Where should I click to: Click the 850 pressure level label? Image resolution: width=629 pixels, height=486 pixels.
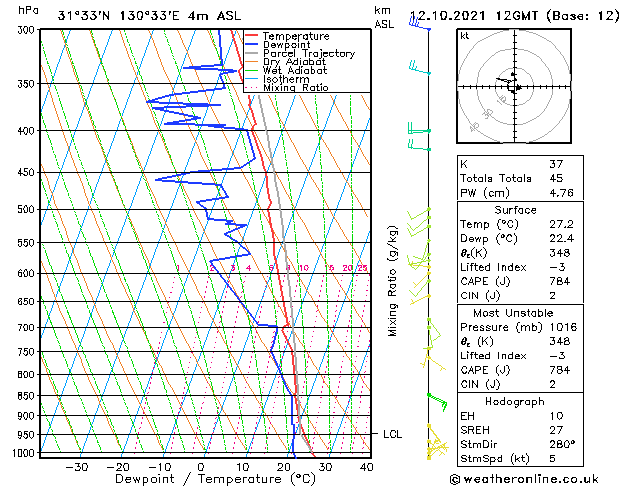click(x=28, y=396)
